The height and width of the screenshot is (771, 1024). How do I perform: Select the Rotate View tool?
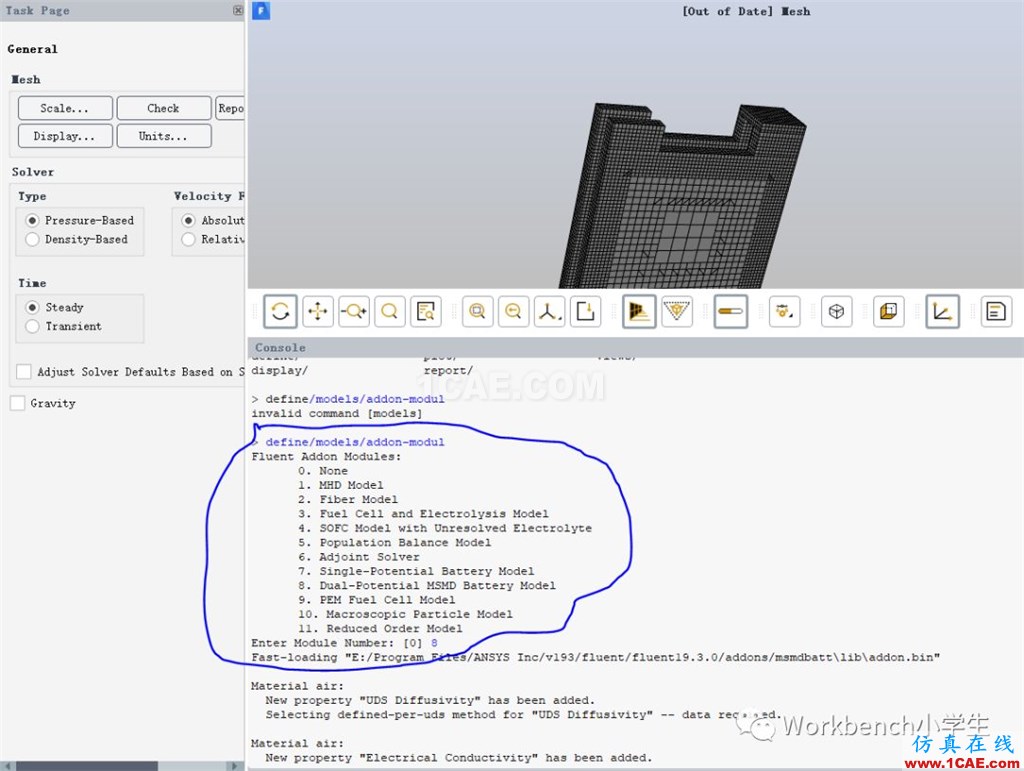(280, 311)
